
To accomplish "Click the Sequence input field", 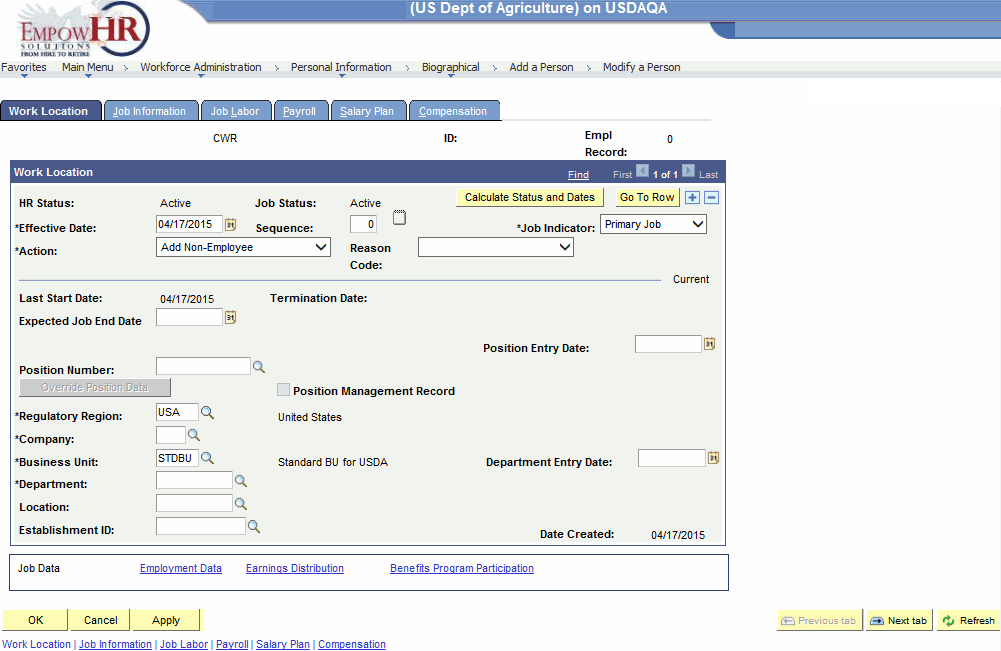I will point(363,224).
